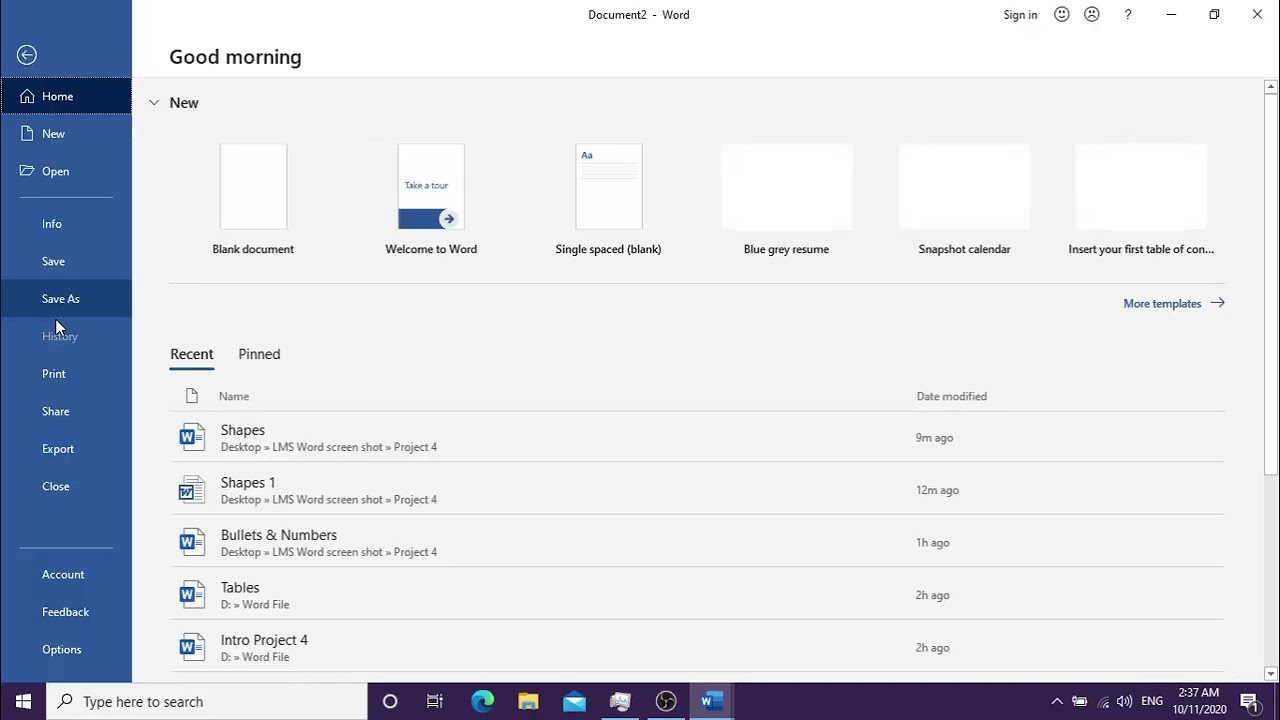Open the Info page
The width and height of the screenshot is (1280, 720).
66,224
